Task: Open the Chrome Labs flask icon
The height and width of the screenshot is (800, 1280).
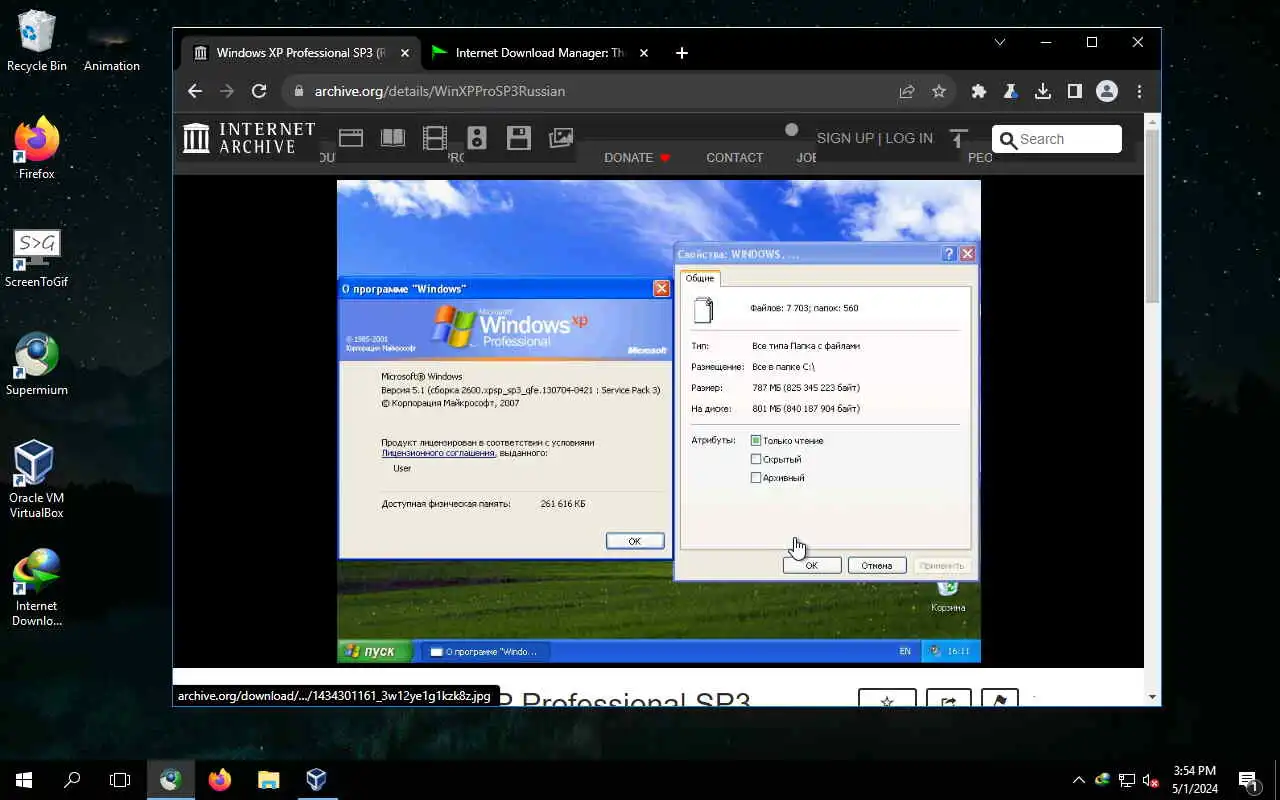Action: click(1011, 91)
